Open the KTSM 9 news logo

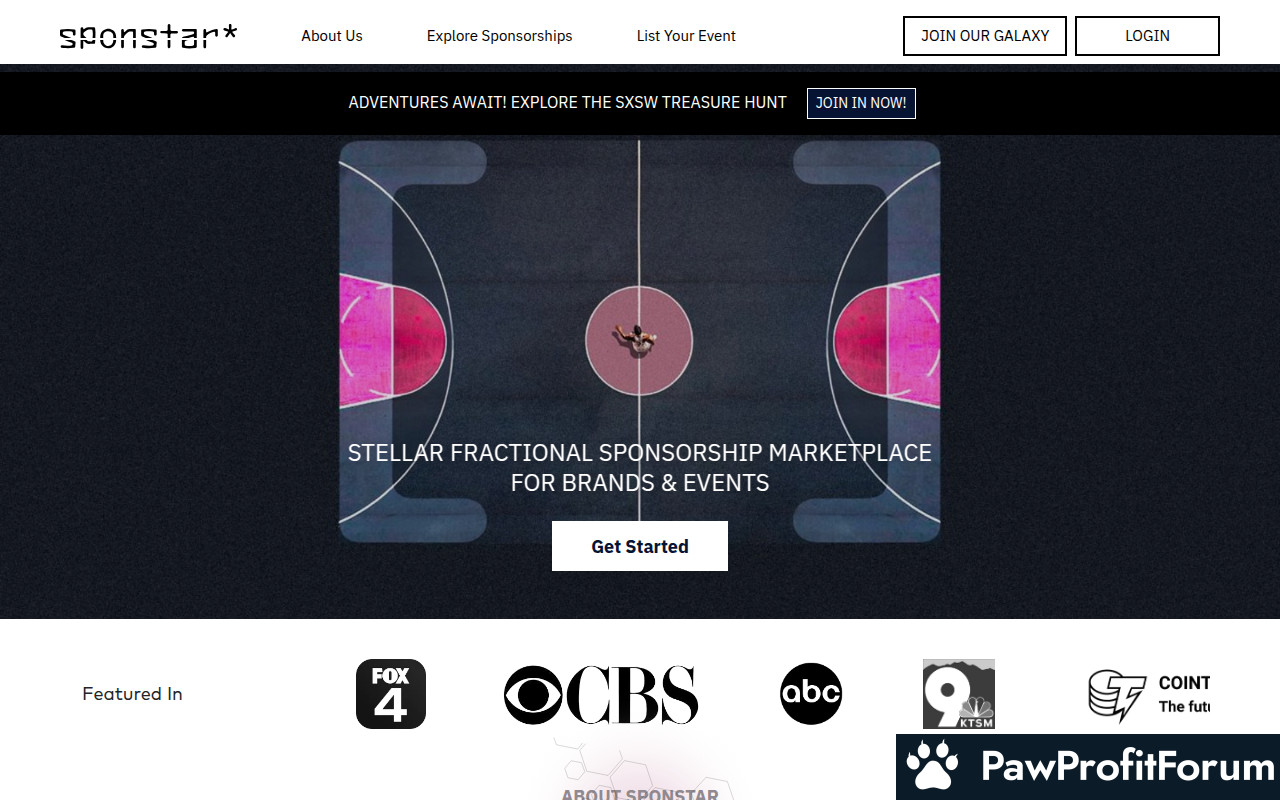[x=958, y=693]
